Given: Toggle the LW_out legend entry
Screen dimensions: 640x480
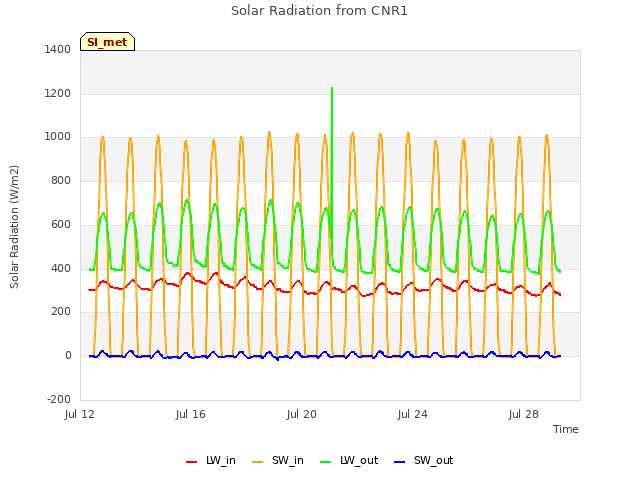Looking at the screenshot, I should coord(349,460).
